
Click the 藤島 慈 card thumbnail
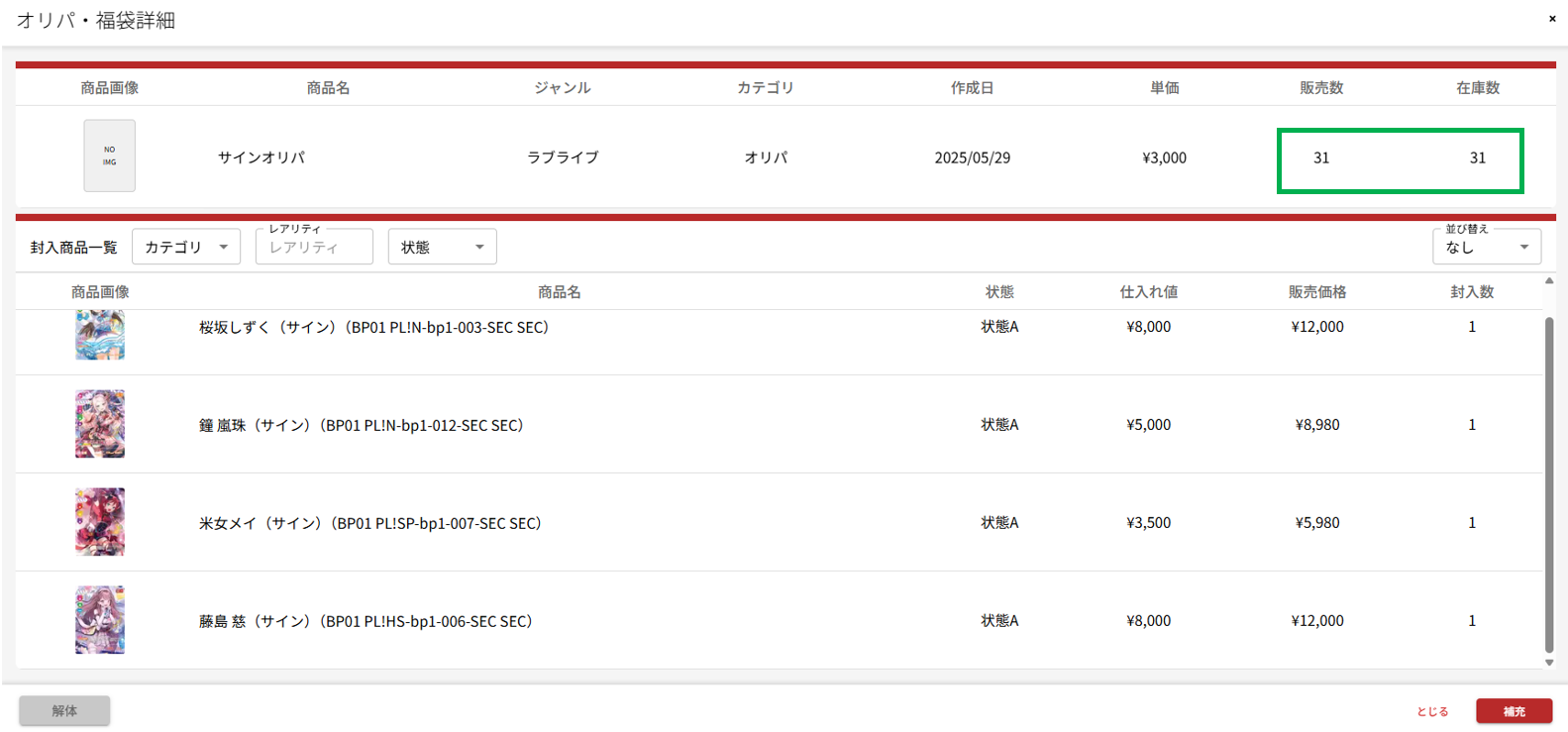[100, 620]
